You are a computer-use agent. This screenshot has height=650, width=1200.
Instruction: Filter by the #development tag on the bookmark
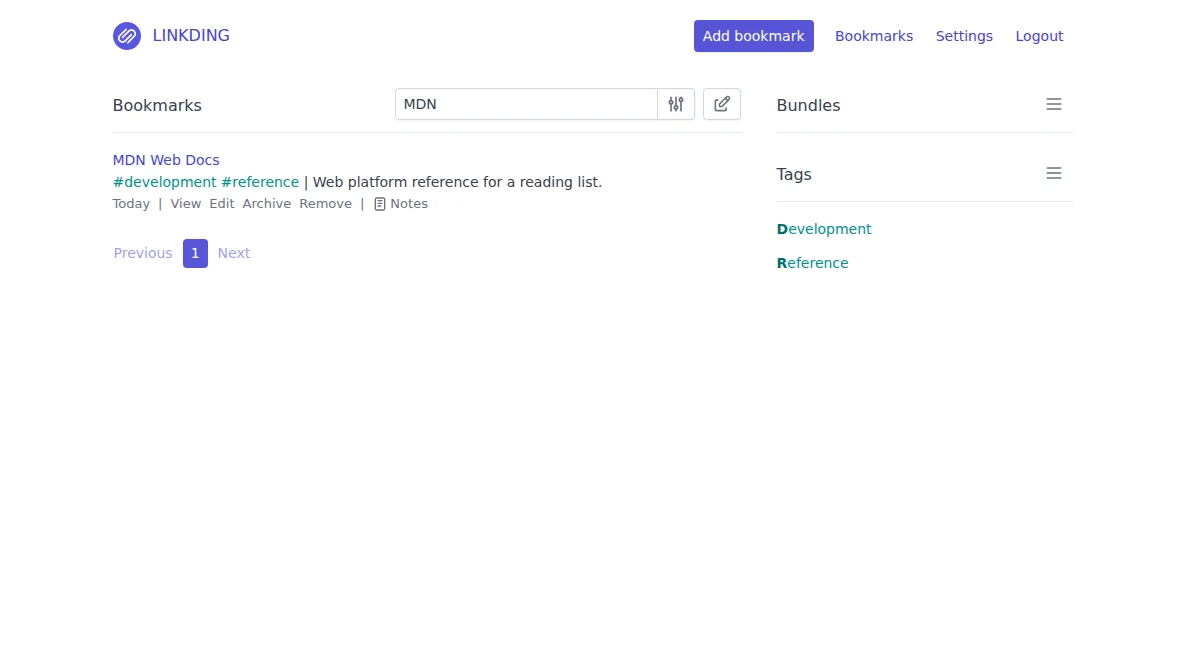[x=165, y=182]
